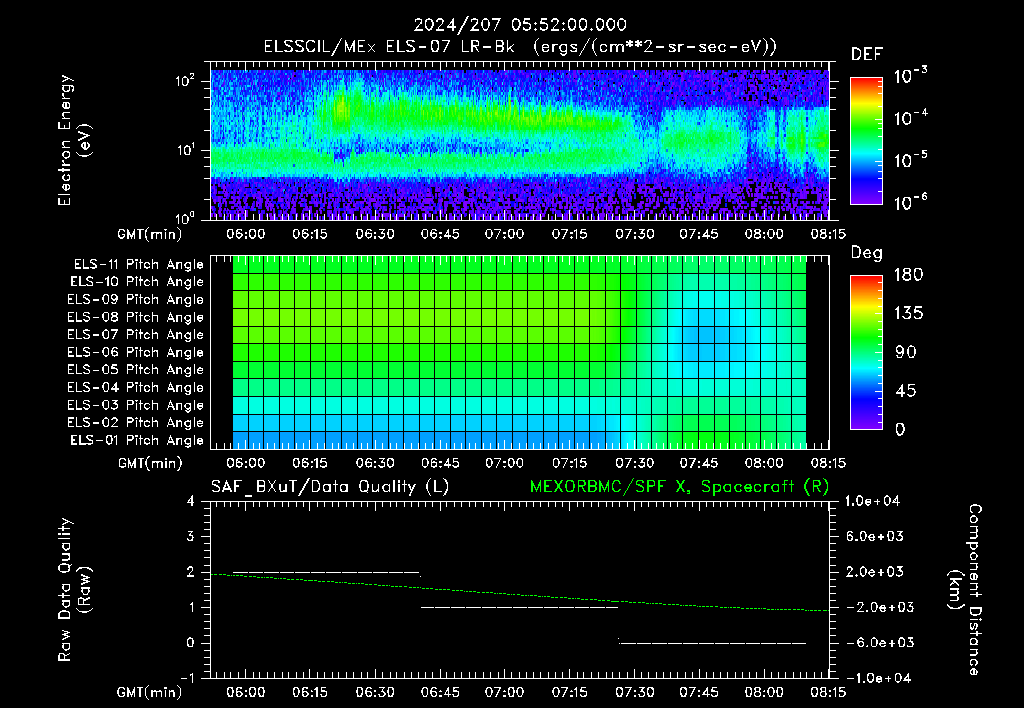This screenshot has height=708, width=1024.
Task: Click the timestamp title 2024/207 05:52:00.000
Action: point(520,25)
